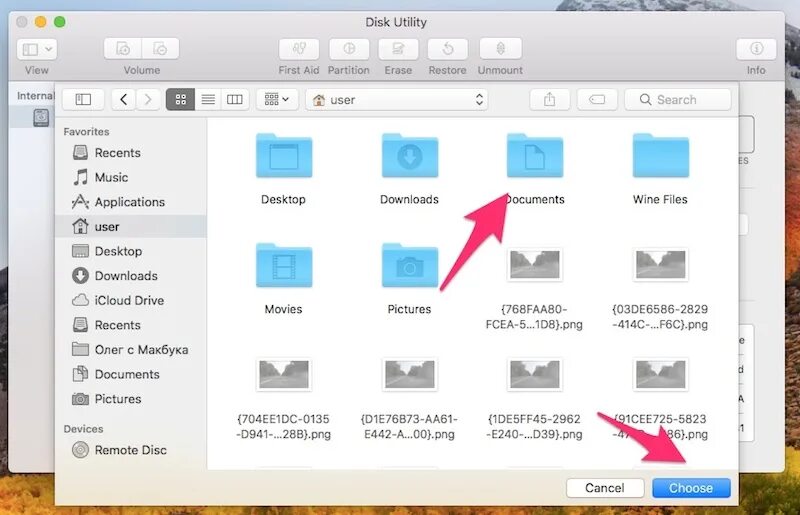Click the First Aid toolbar icon

pos(299,49)
